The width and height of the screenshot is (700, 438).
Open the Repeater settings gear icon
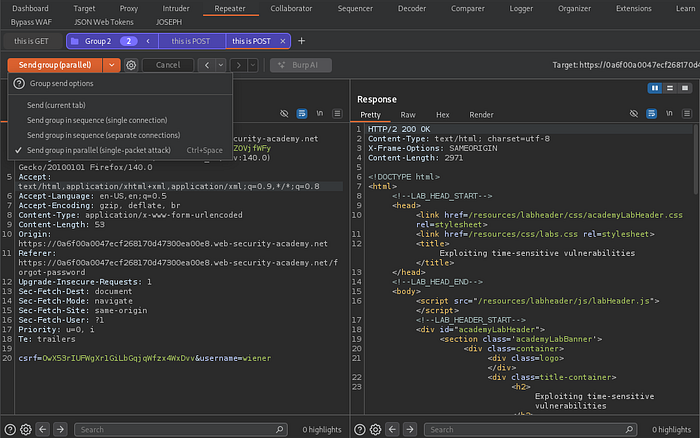[131, 65]
